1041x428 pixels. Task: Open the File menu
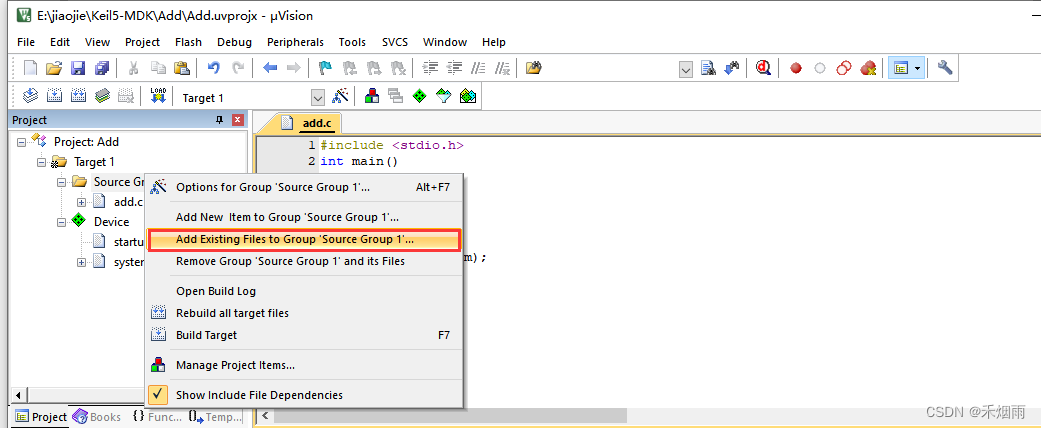point(26,42)
